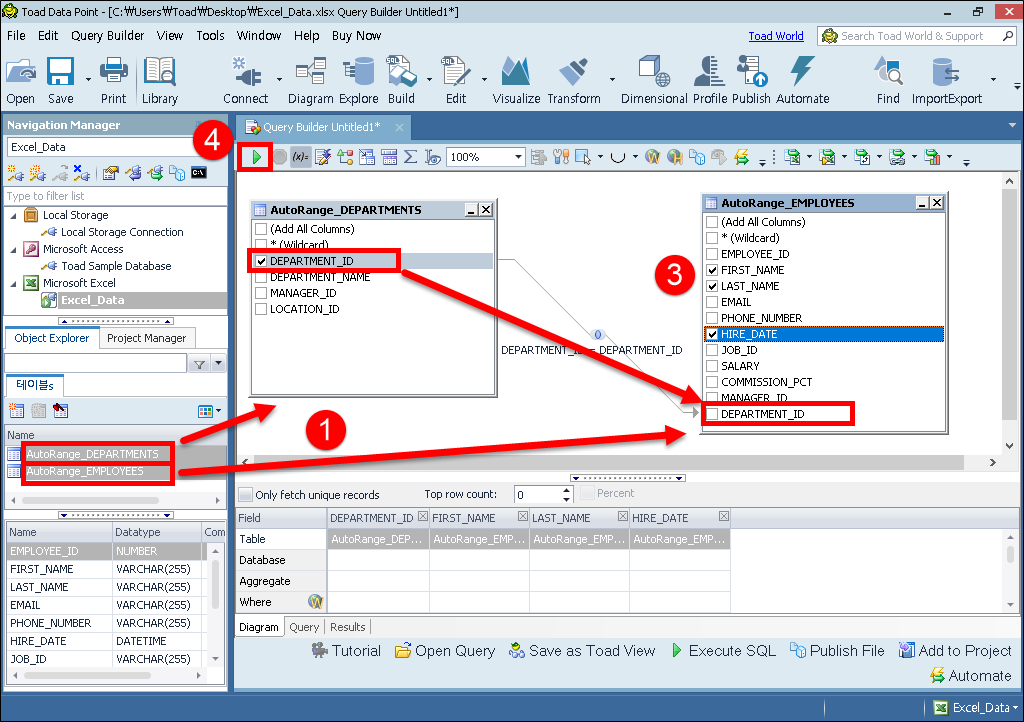1024x722 pixels.
Task: Open the Save button dropdown arrow
Action: point(88,80)
